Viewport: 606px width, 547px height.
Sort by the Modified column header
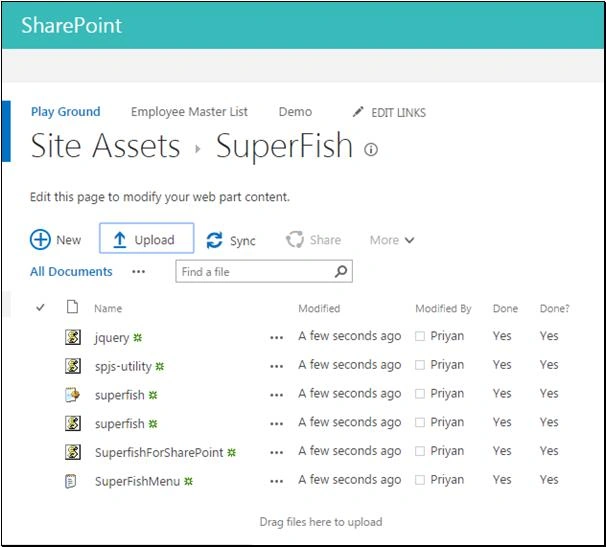(x=319, y=308)
